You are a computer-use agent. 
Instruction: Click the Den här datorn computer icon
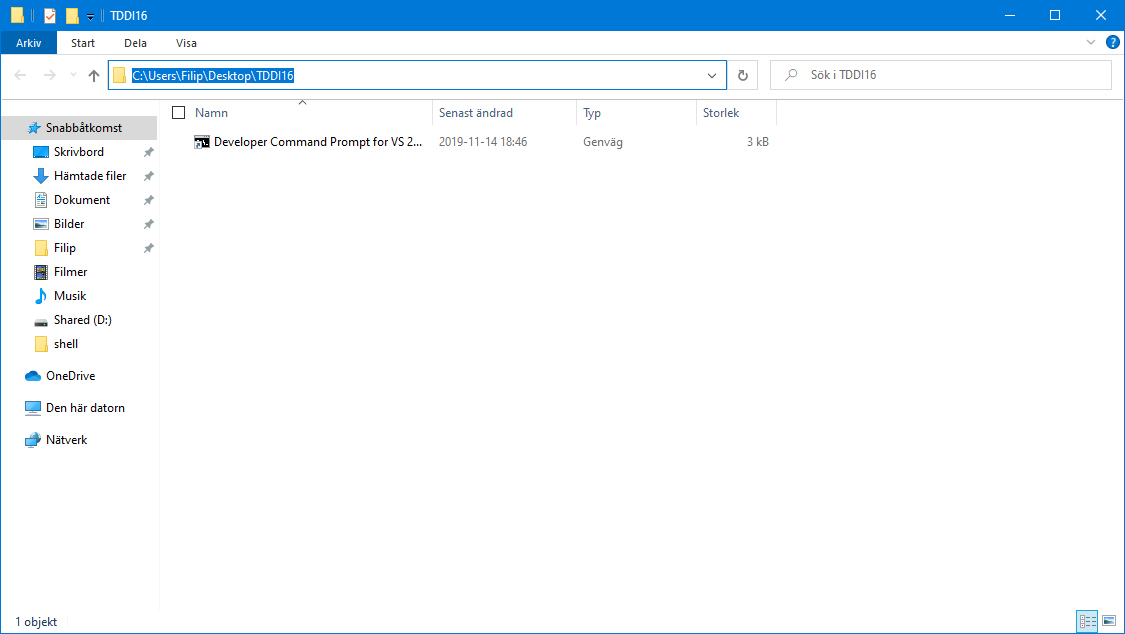(x=33, y=408)
